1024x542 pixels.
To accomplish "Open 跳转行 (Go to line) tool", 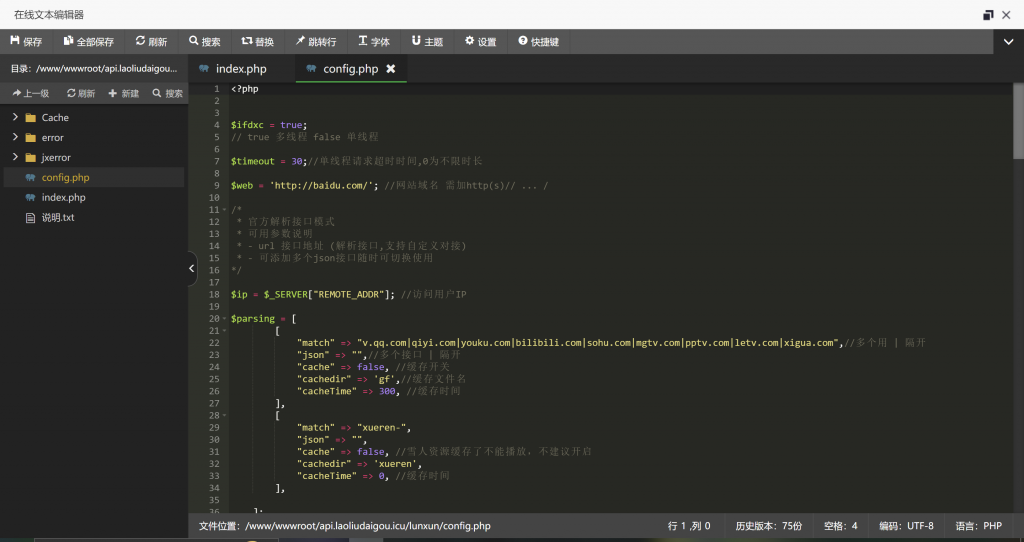I will coord(315,42).
